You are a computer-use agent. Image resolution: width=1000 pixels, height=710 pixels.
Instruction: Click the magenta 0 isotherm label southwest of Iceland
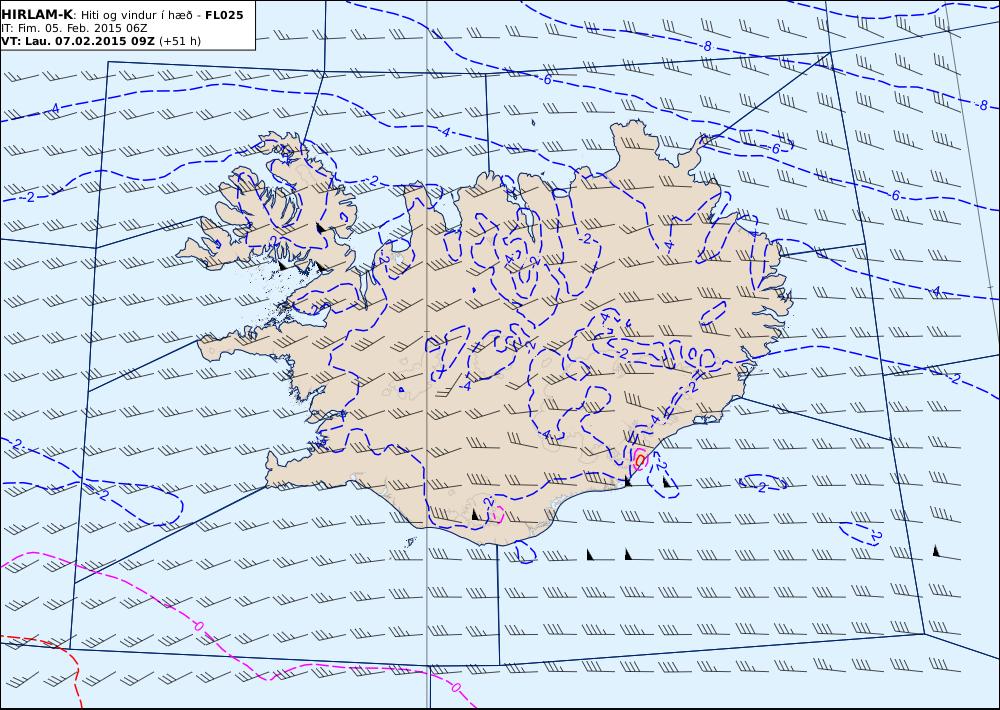198,626
